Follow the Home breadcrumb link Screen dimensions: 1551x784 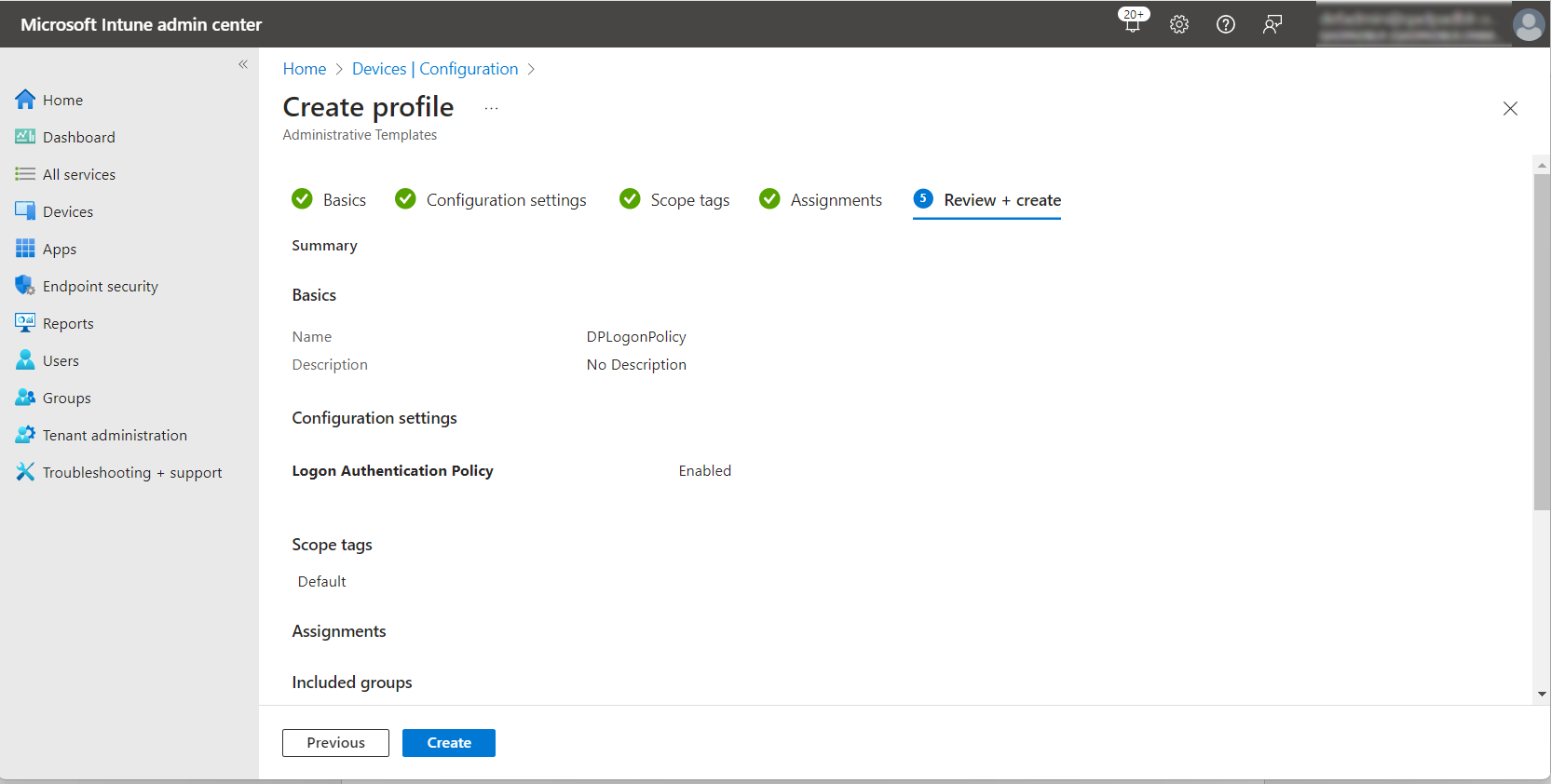pos(304,69)
